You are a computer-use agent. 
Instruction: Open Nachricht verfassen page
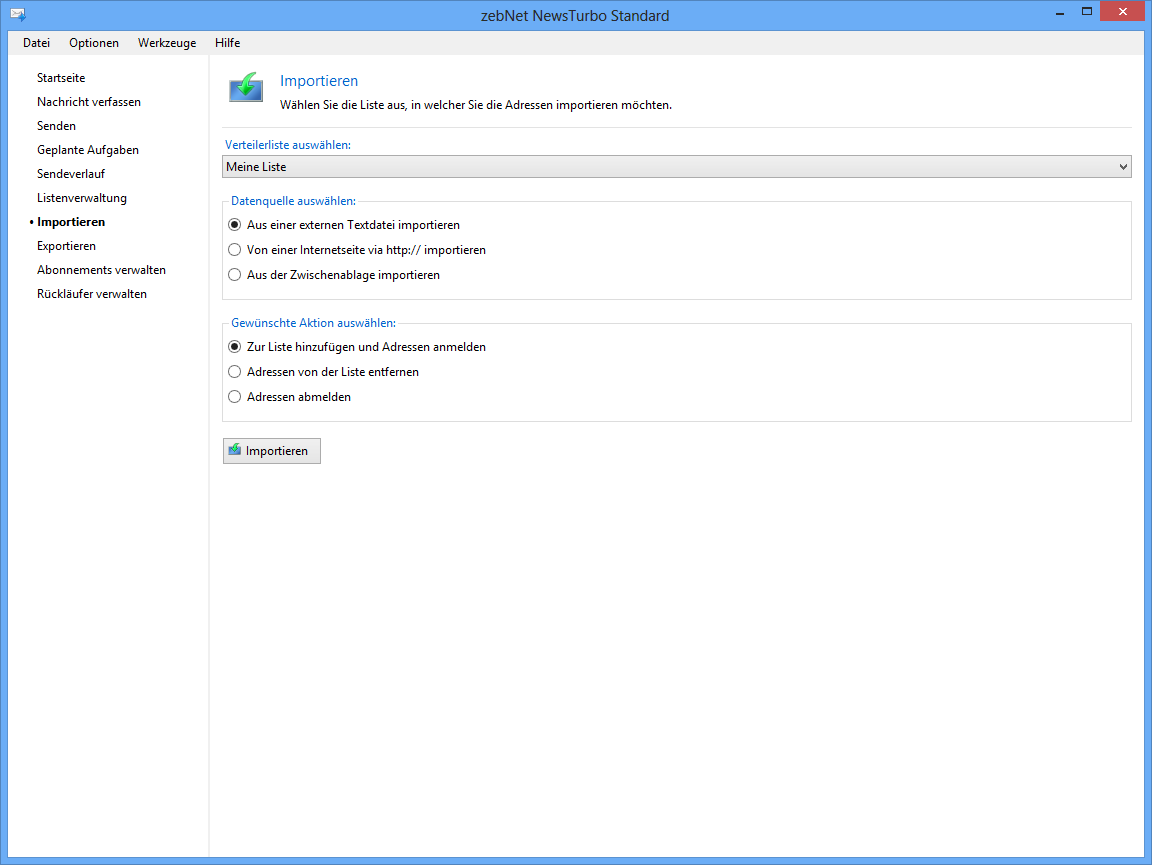click(x=89, y=102)
